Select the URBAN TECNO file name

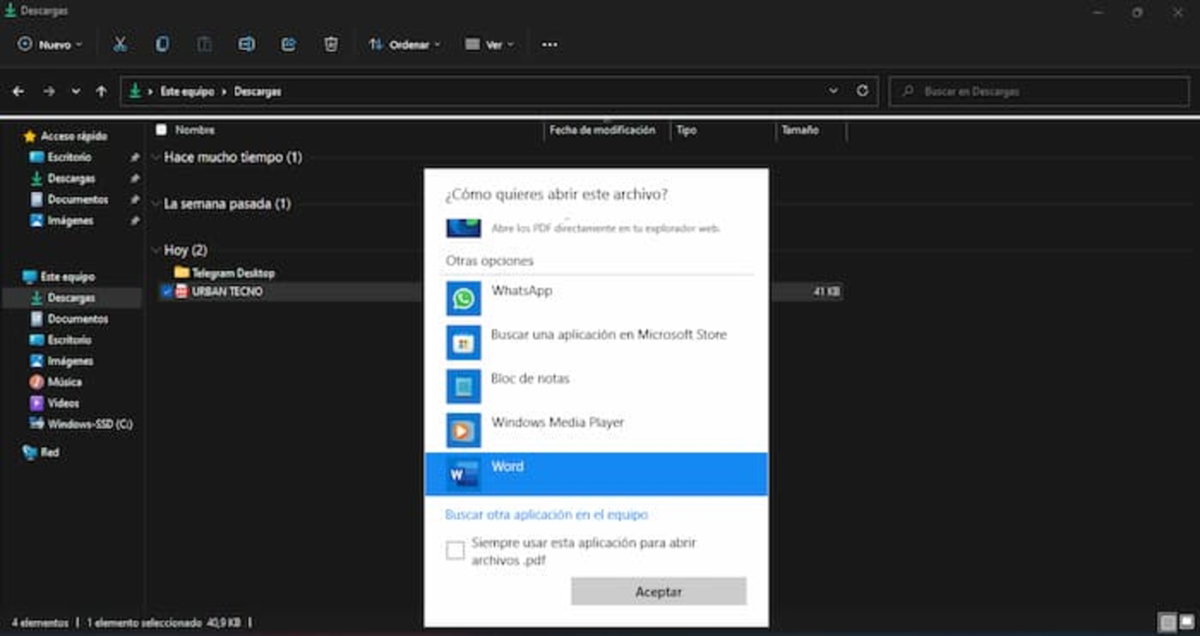click(227, 292)
